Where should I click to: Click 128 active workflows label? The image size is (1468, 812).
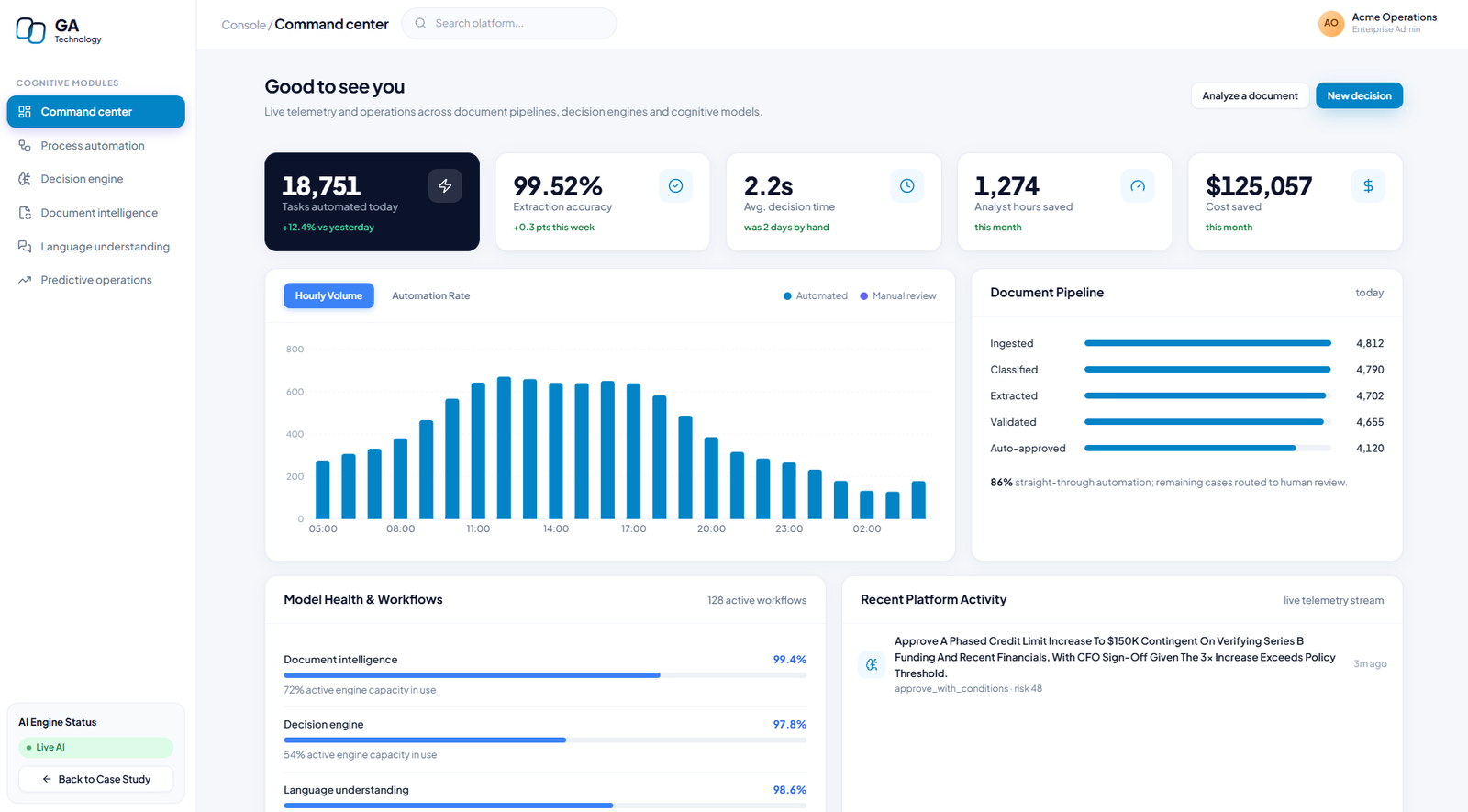click(757, 600)
